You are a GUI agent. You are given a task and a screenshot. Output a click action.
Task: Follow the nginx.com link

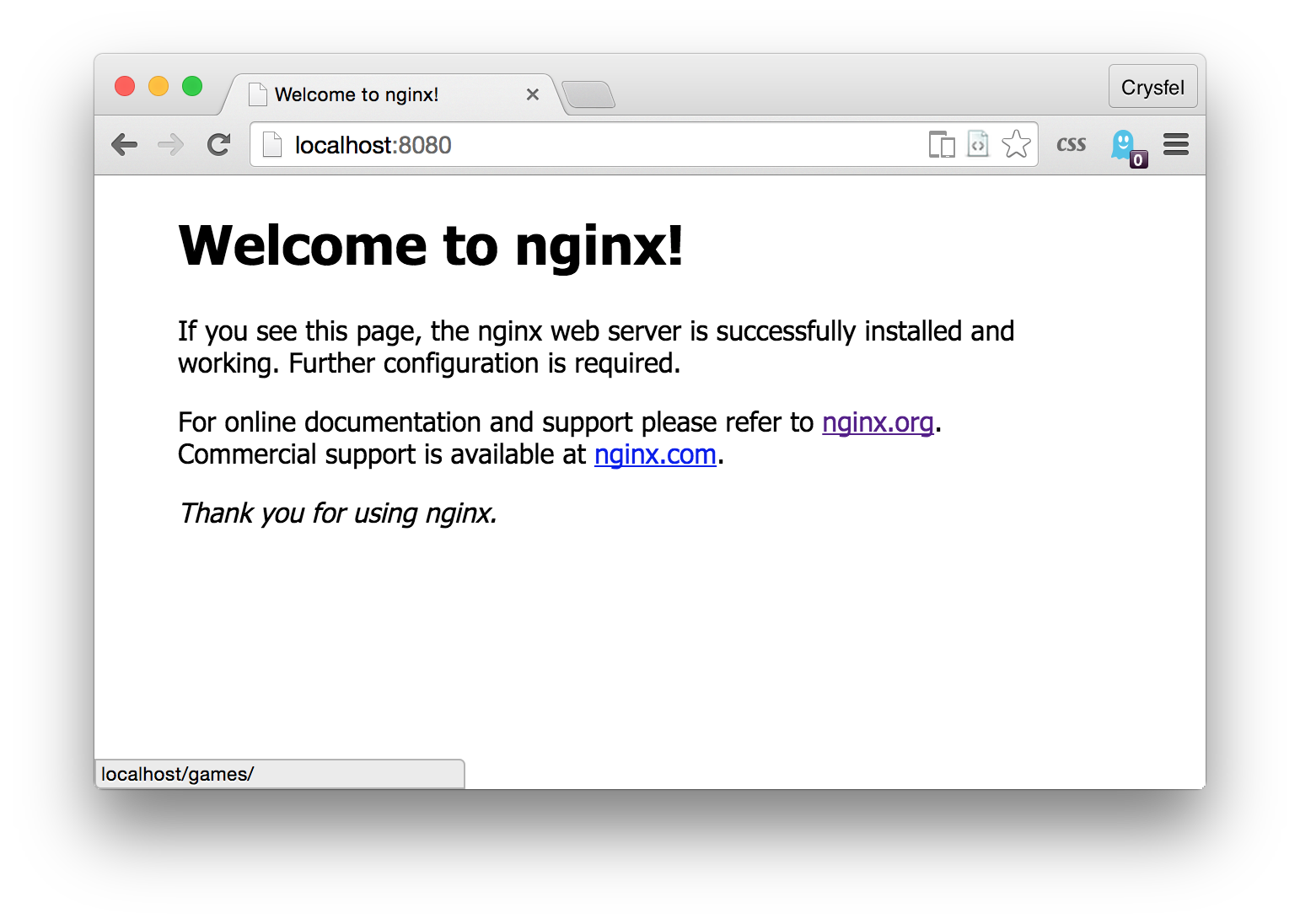655,454
